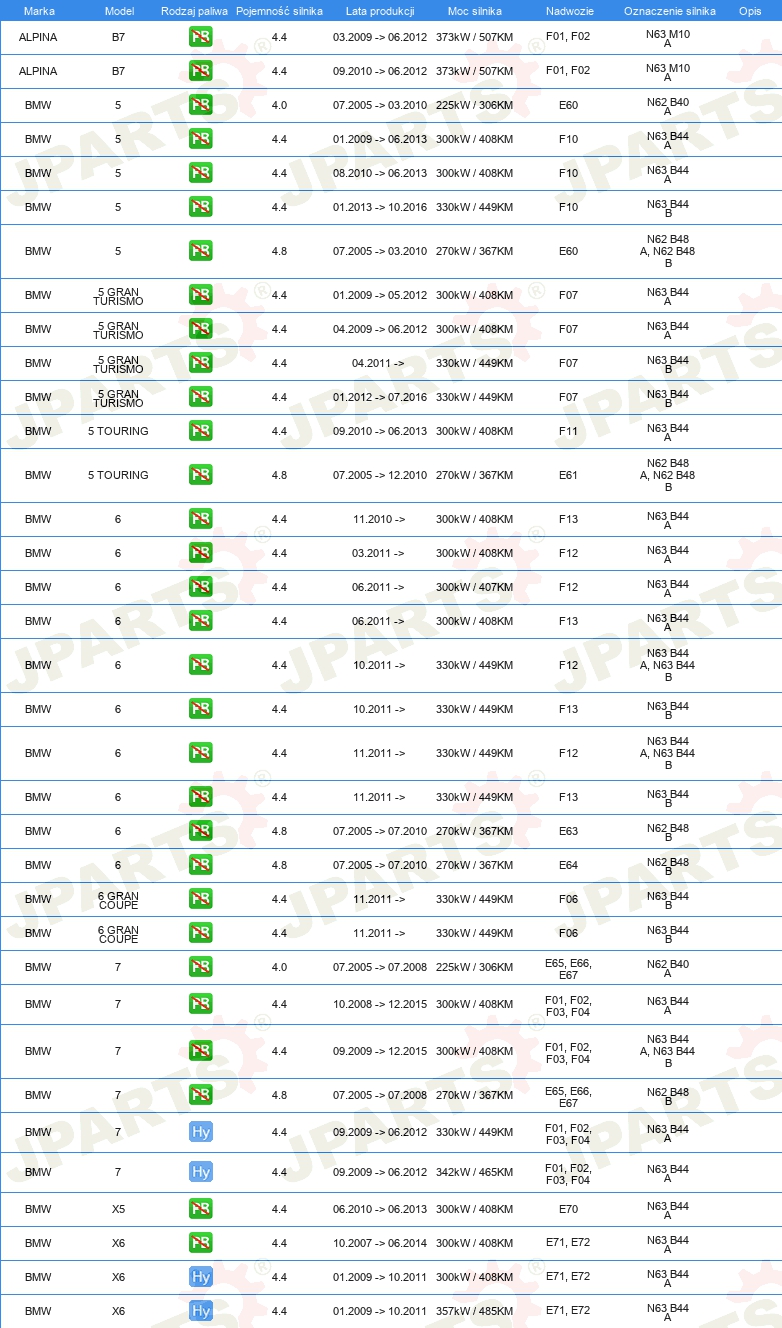The image size is (782, 1328).
Task: Click petrol icon in 5 Touring E61 row
Action: pyautogui.click(x=200, y=476)
